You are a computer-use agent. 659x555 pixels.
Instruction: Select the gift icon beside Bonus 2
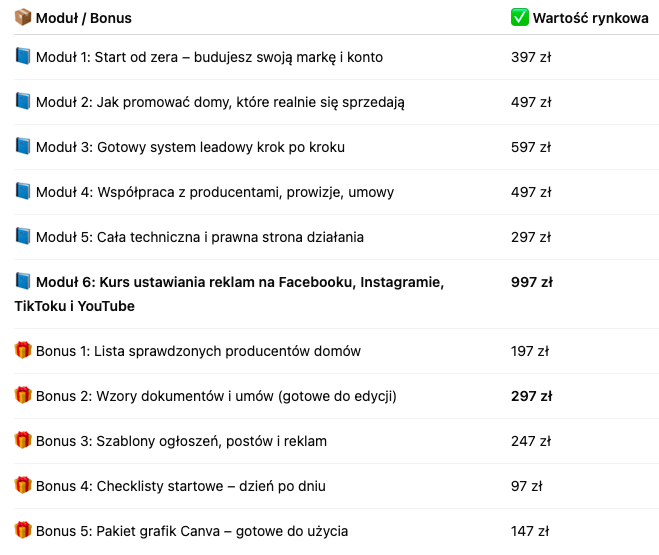coord(23,396)
